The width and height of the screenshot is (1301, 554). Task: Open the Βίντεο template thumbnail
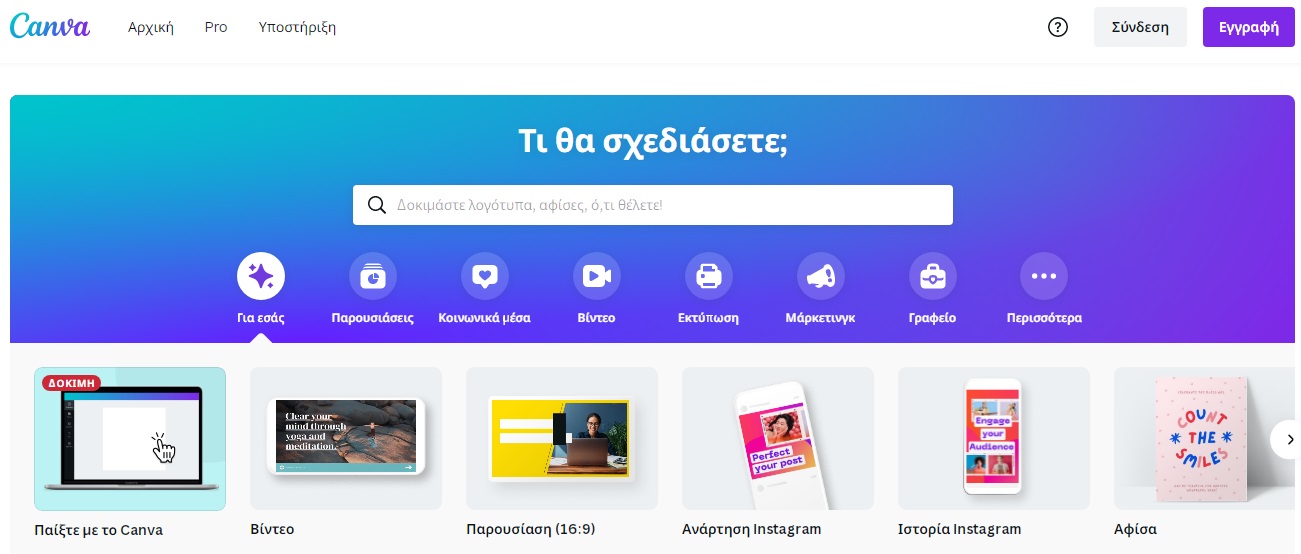pyautogui.click(x=346, y=439)
